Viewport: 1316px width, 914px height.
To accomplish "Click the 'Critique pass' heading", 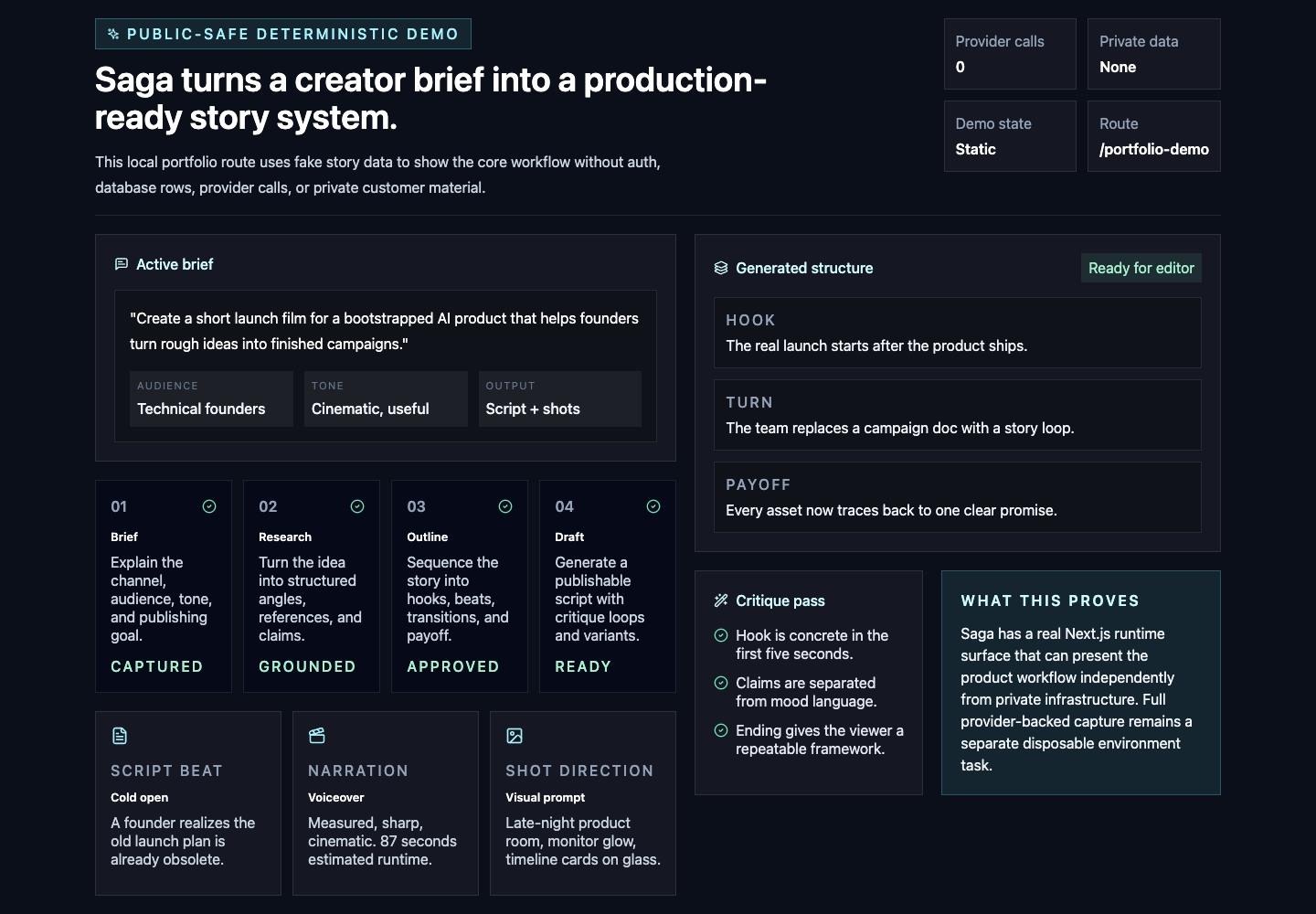I will tap(780, 600).
